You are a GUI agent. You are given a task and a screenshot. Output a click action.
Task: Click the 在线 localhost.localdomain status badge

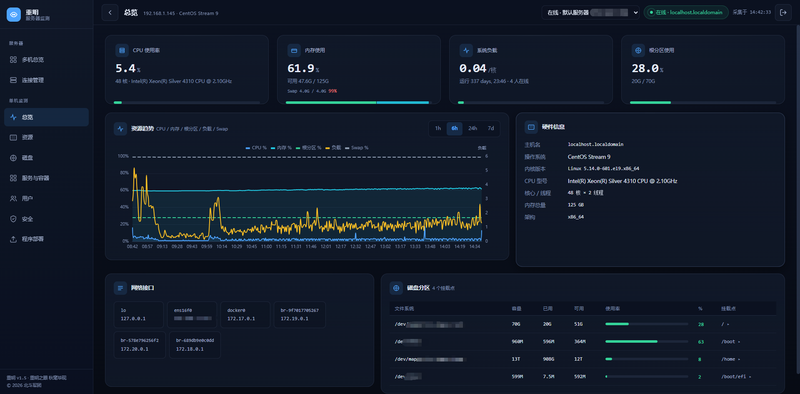point(686,12)
